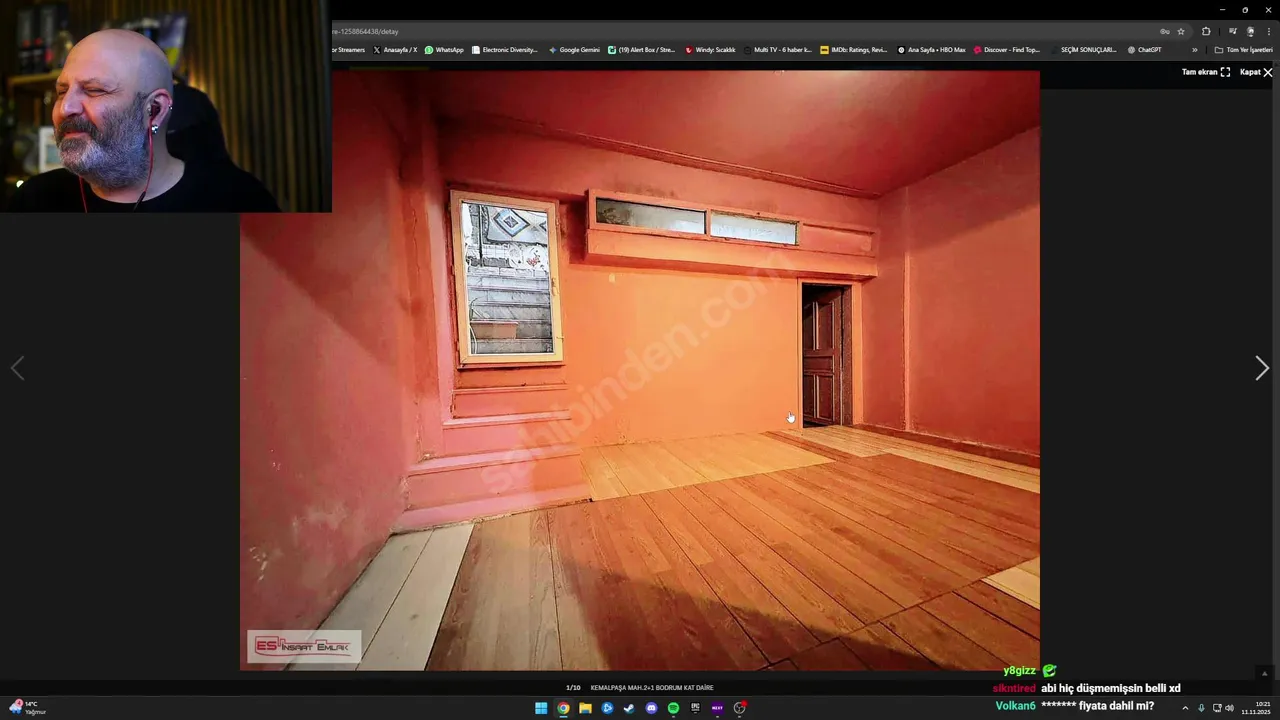Open the volume tray icon
Viewport: 1280px width, 720px height.
tap(1229, 708)
